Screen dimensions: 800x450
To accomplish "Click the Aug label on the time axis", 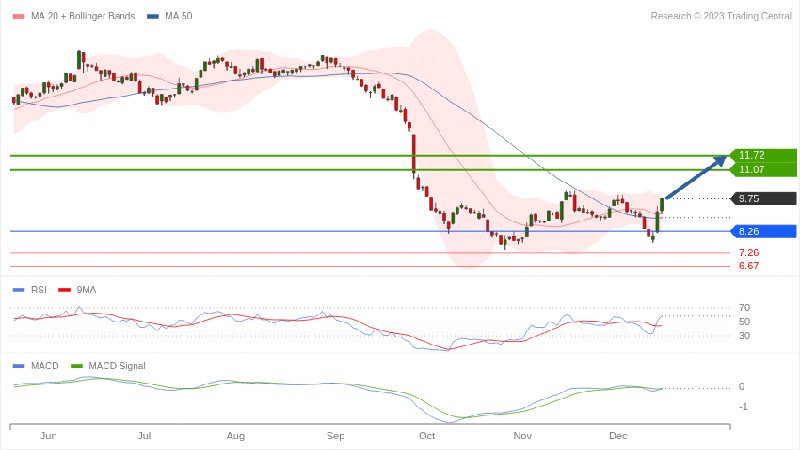I will click(236, 437).
